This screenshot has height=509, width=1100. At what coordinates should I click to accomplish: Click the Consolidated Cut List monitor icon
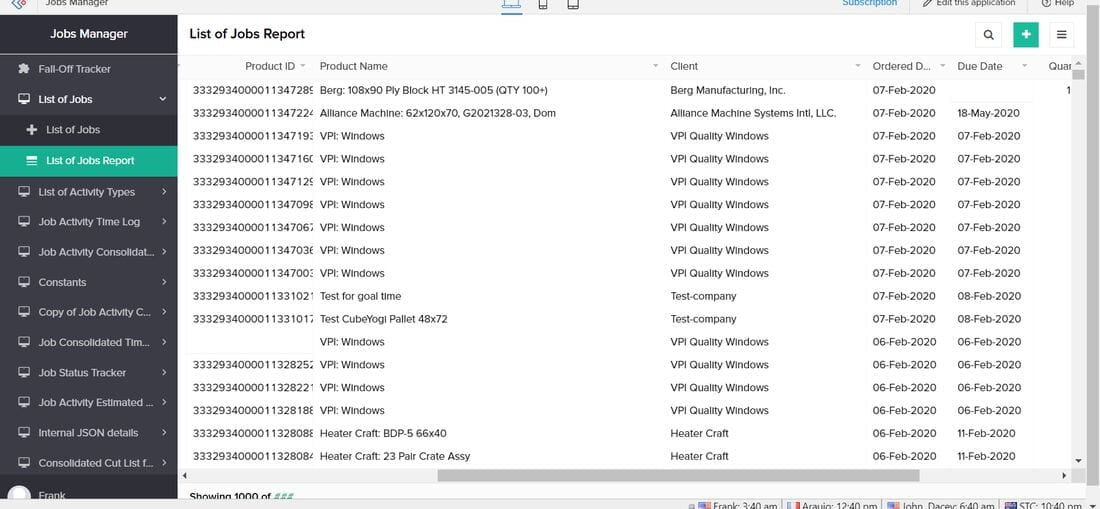(x=24, y=463)
